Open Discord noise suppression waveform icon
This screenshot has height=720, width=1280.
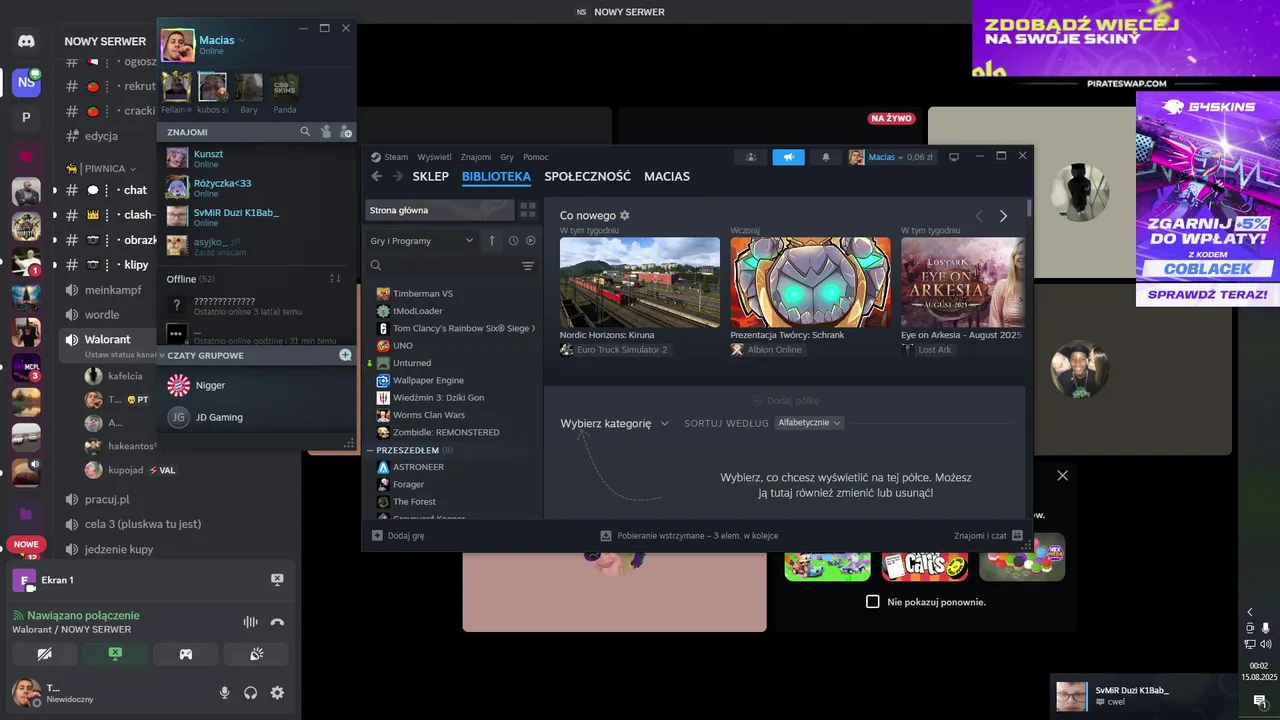[250, 622]
